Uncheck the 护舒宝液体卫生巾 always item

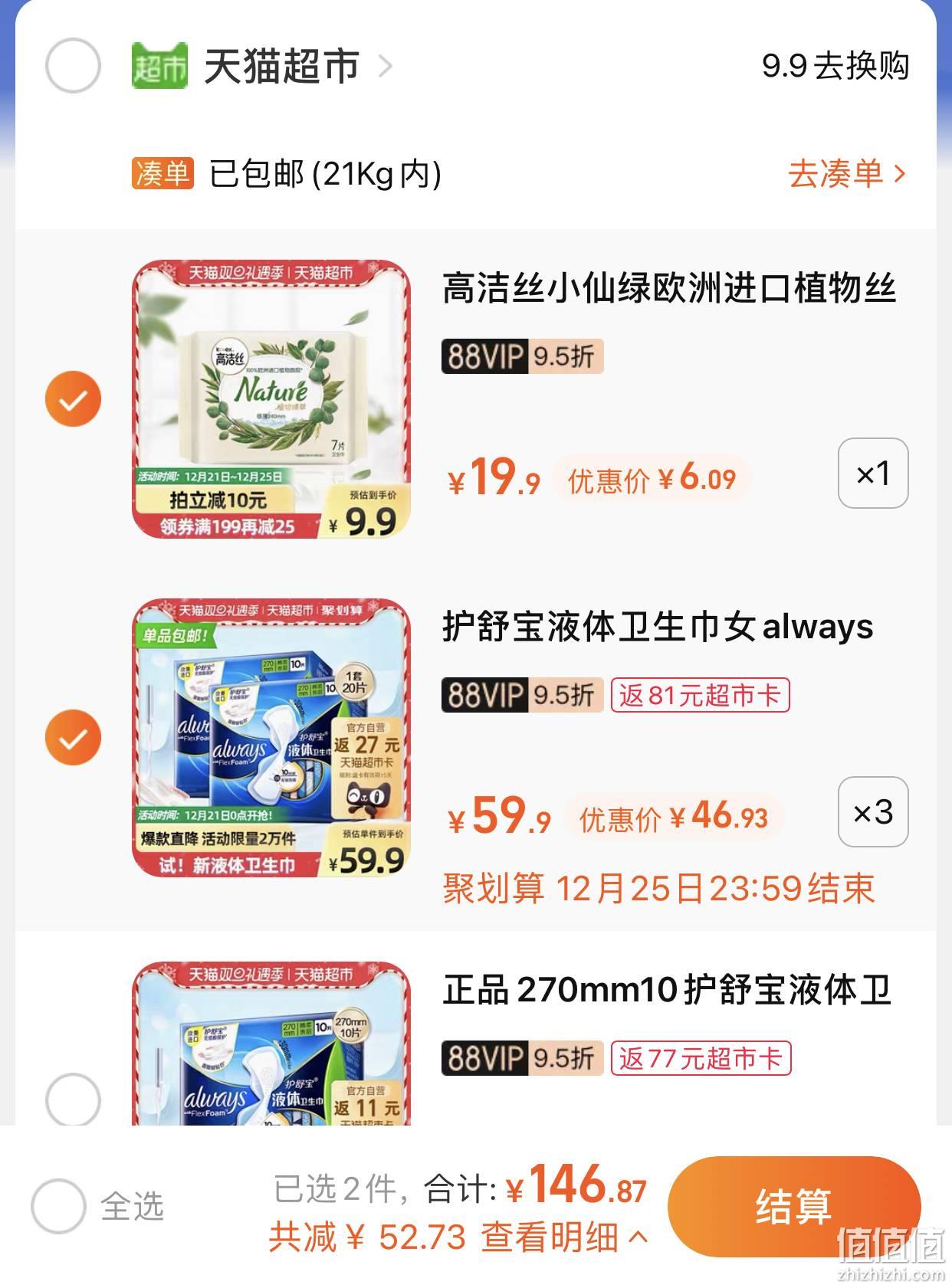click(73, 738)
